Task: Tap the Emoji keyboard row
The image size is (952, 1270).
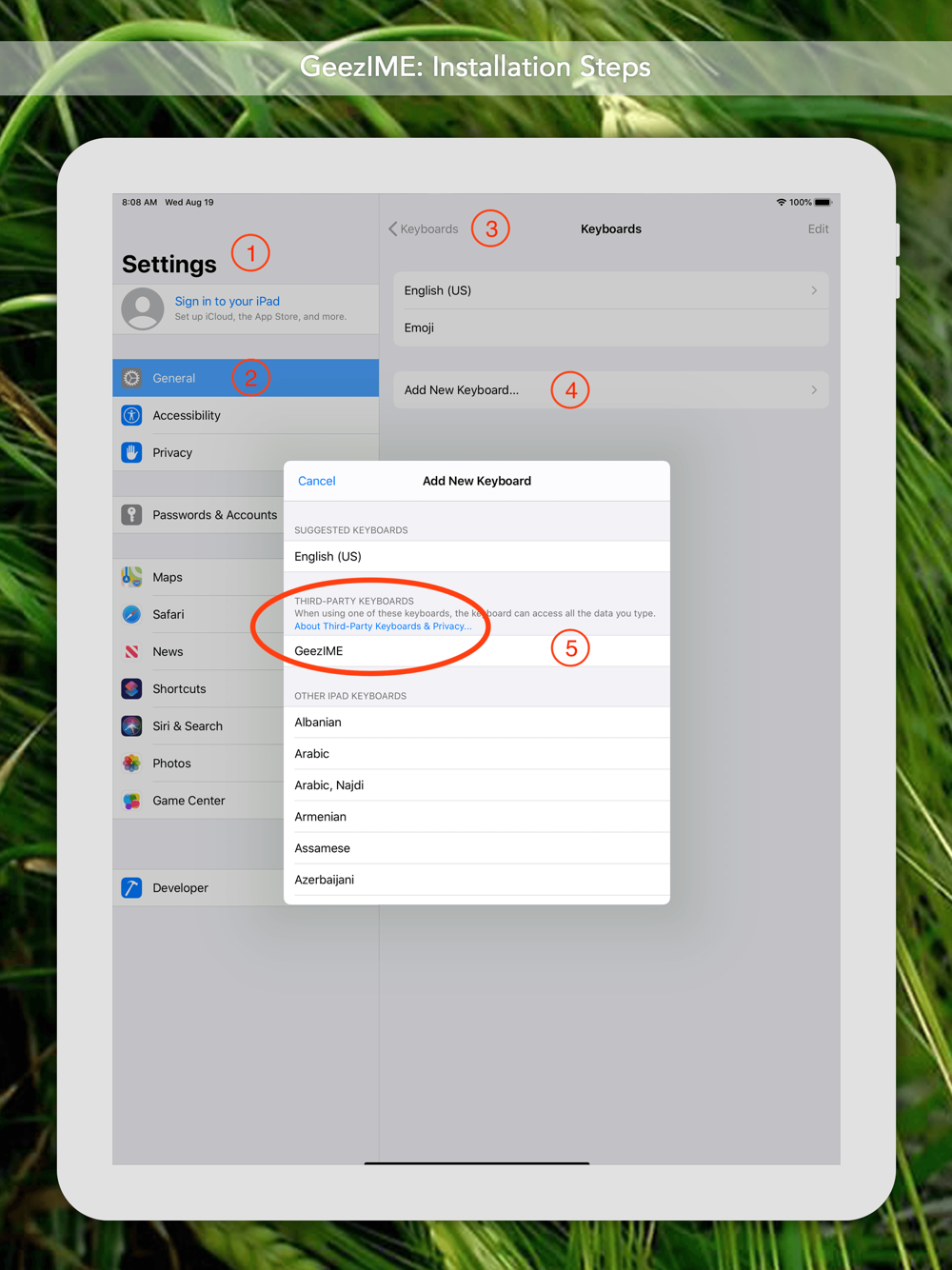Action: (611, 327)
